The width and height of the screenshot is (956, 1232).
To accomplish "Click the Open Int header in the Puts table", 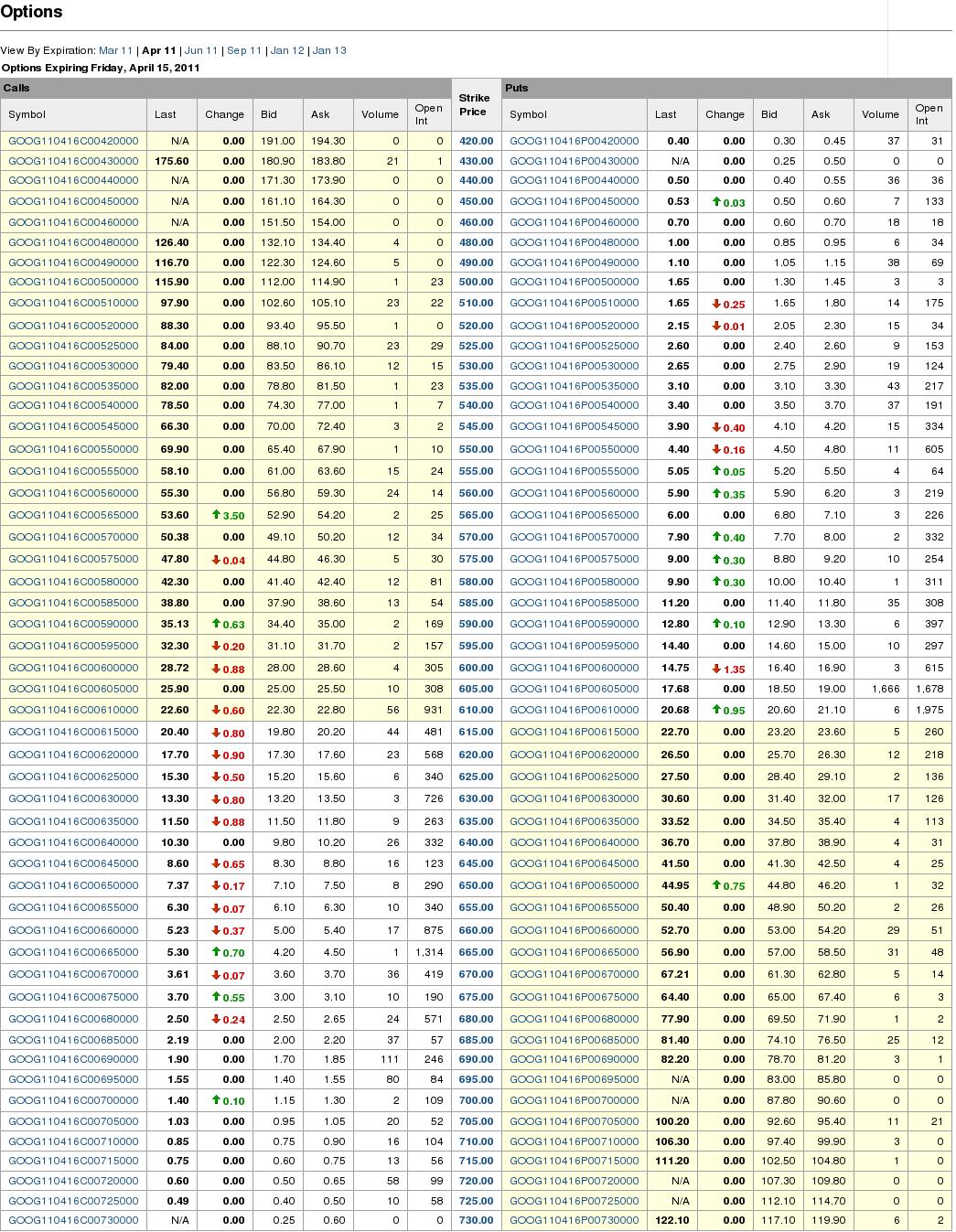I will (x=929, y=114).
